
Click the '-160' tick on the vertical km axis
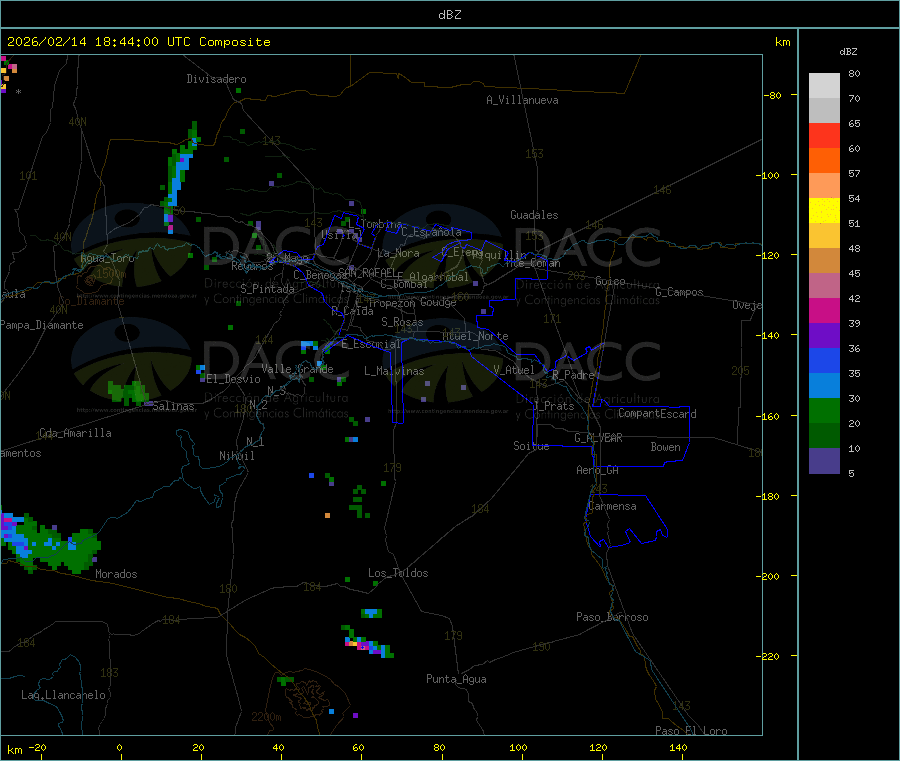point(768,416)
